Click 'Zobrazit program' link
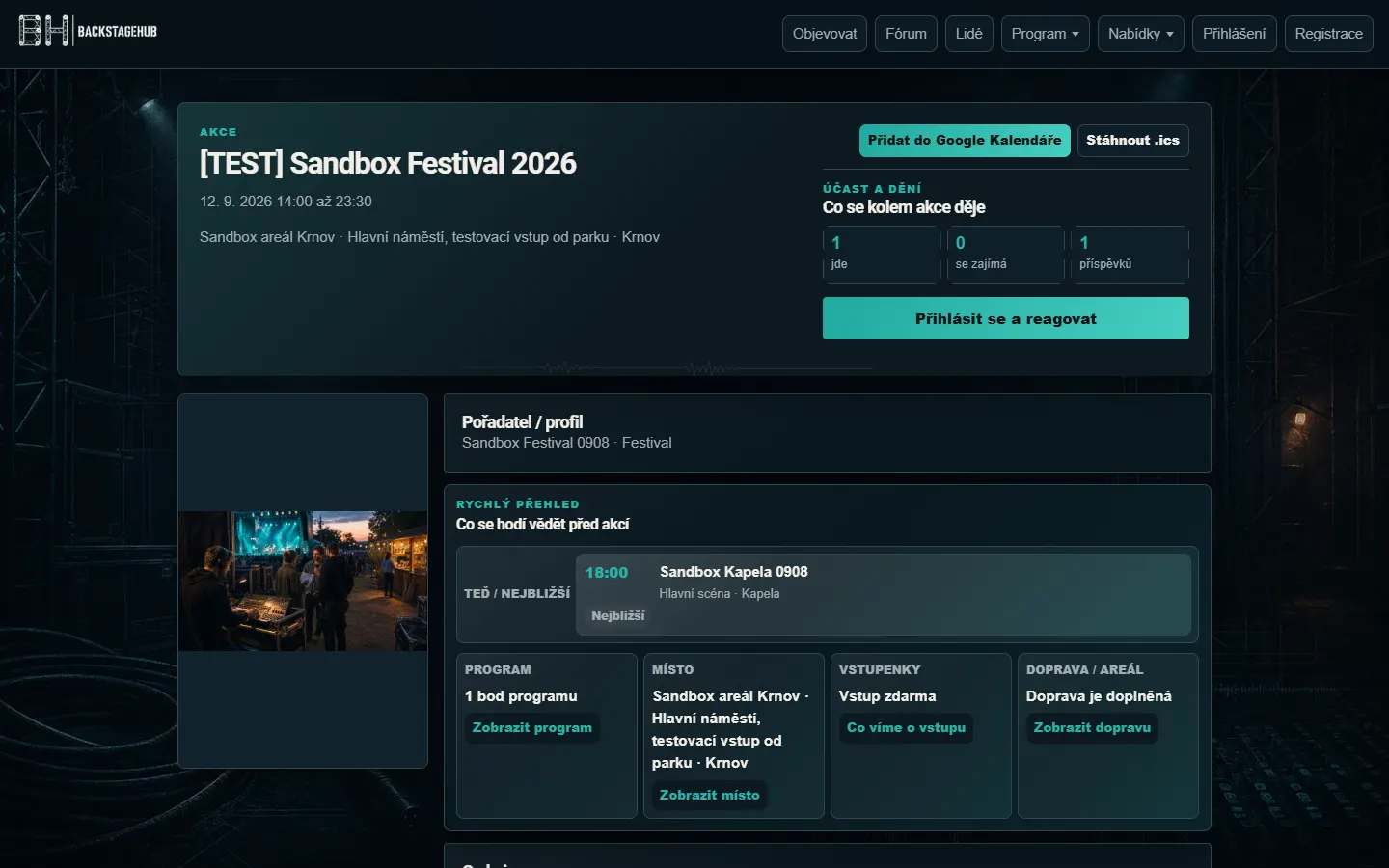This screenshot has height=868, width=1389. 532,728
